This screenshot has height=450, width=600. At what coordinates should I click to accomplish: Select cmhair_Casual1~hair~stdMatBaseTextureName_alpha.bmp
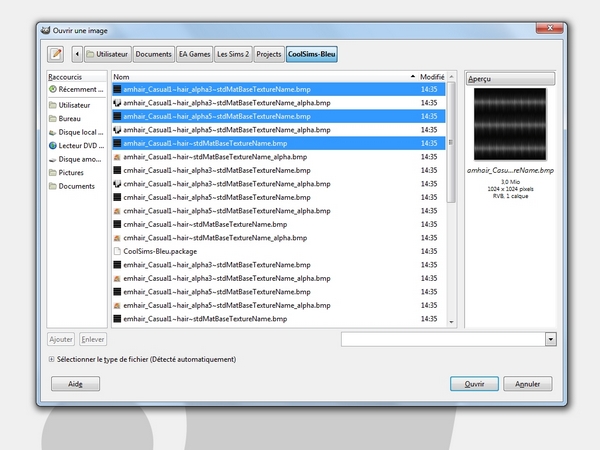279,238
